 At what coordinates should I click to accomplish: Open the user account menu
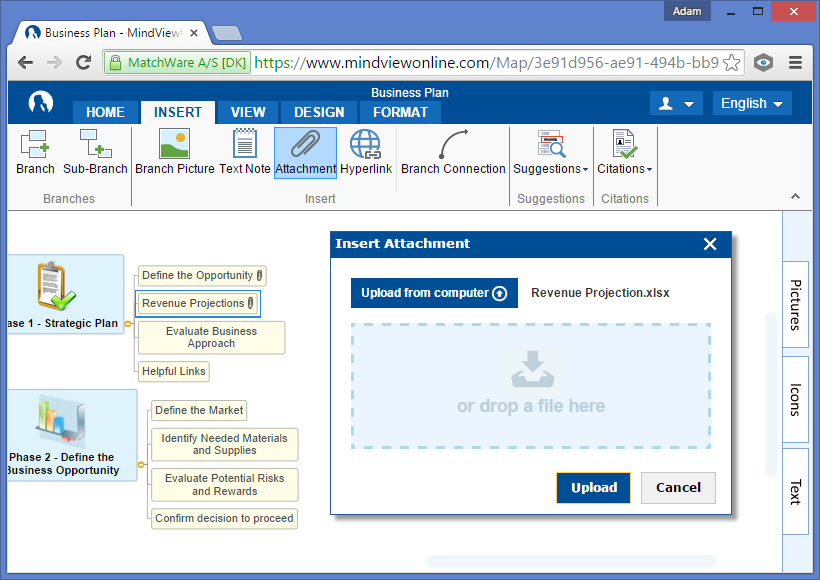[x=676, y=103]
